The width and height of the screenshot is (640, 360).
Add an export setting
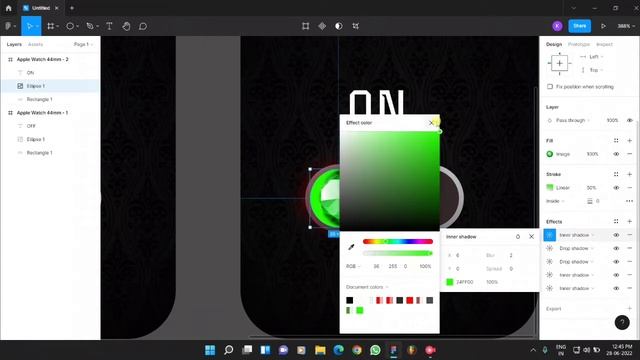point(629,309)
